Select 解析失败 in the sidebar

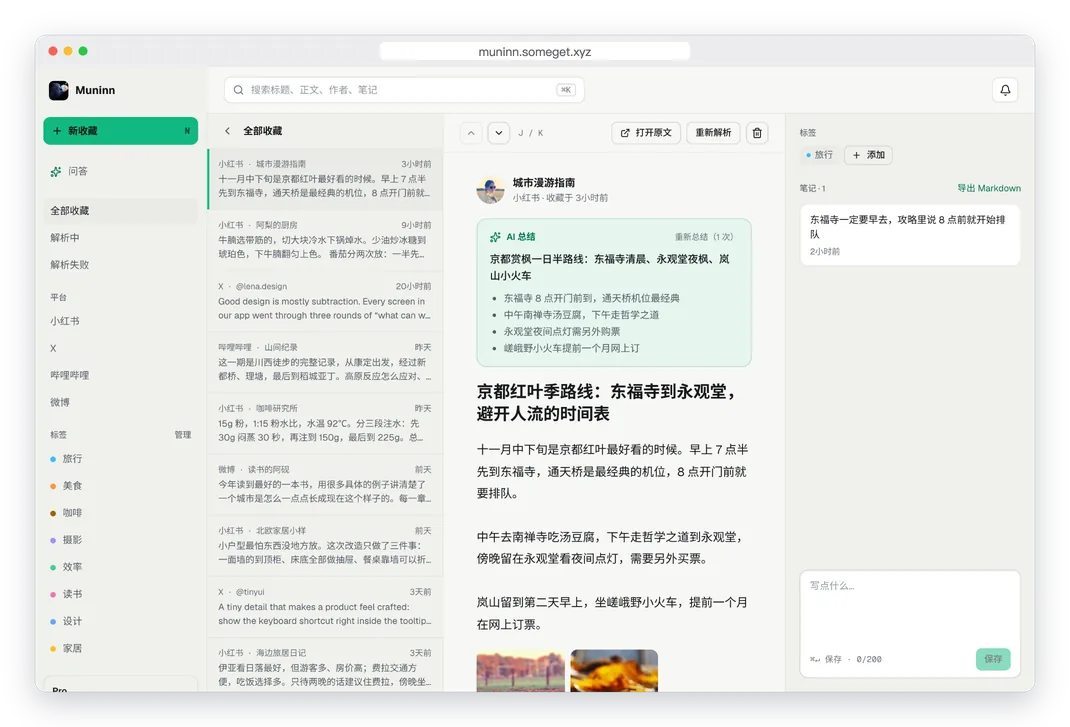[121, 265]
